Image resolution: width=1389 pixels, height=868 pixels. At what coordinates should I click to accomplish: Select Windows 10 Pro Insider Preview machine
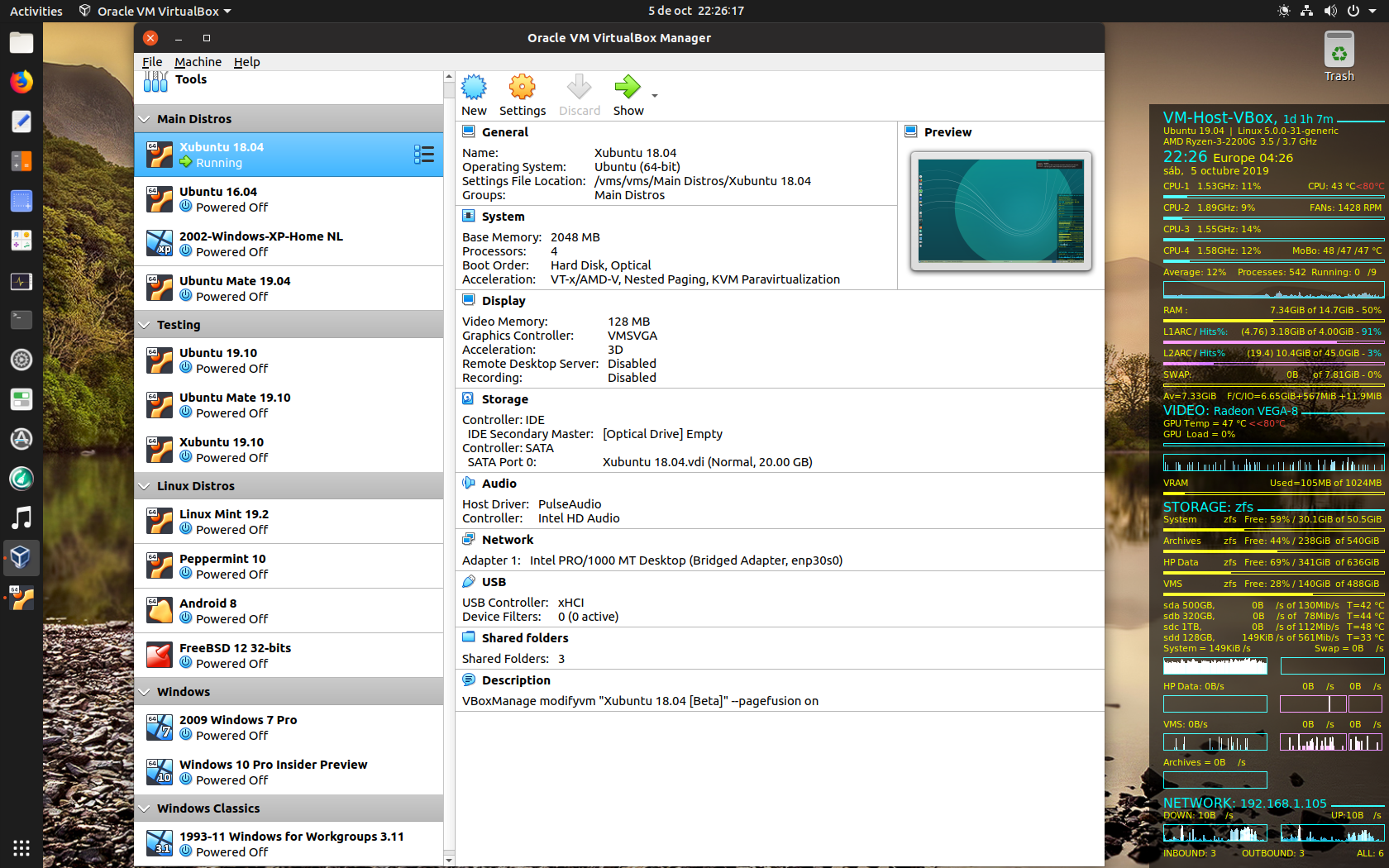[289, 772]
